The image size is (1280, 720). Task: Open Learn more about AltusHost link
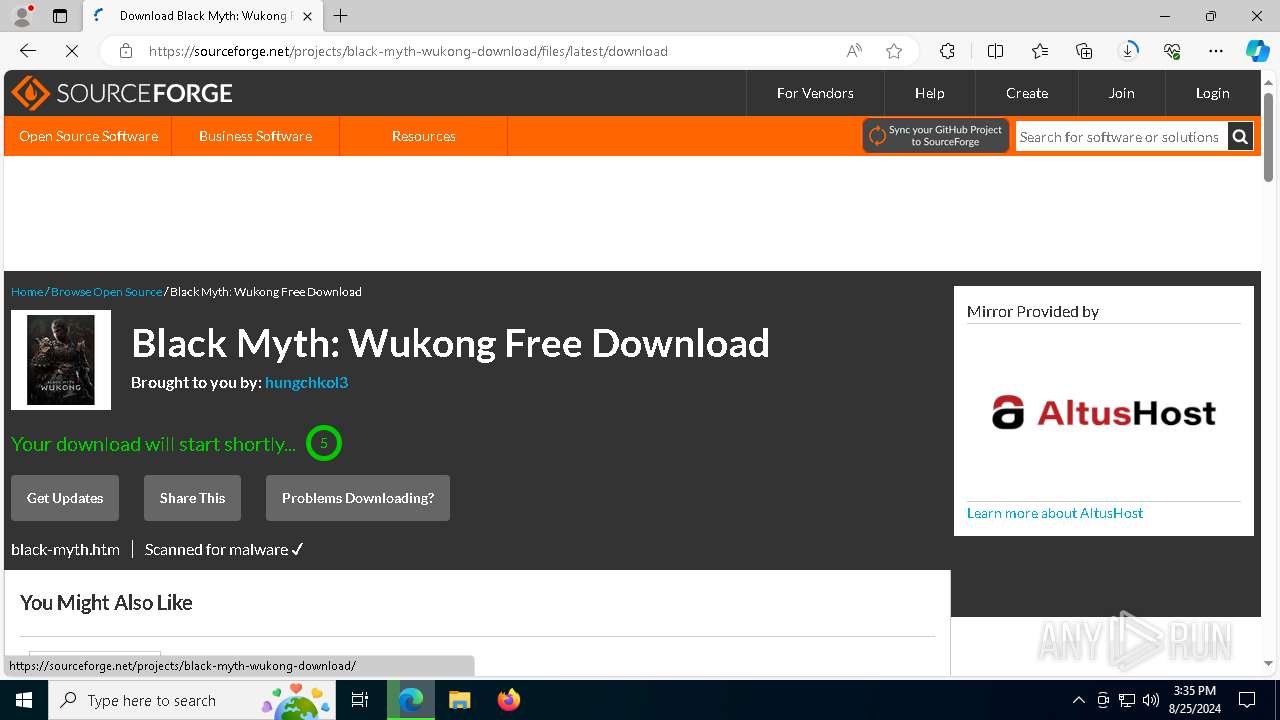1055,513
